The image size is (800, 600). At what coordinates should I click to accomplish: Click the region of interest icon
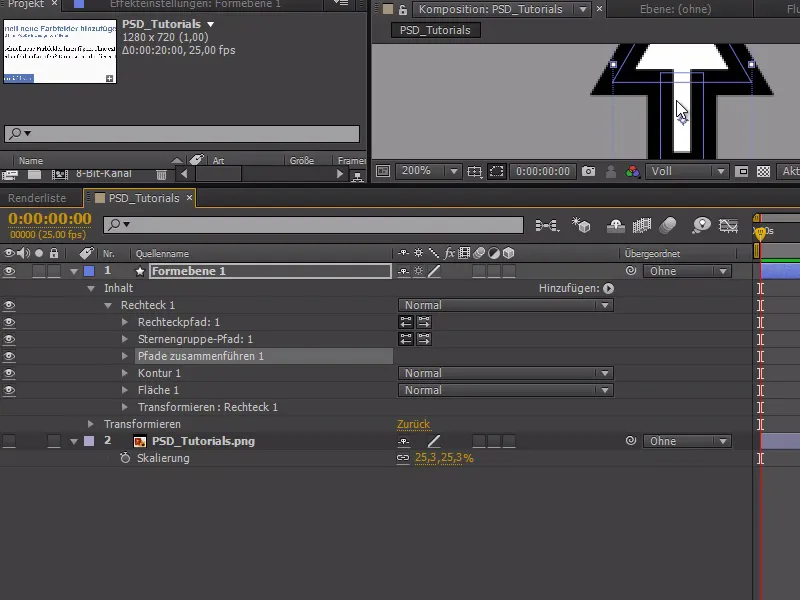496,172
